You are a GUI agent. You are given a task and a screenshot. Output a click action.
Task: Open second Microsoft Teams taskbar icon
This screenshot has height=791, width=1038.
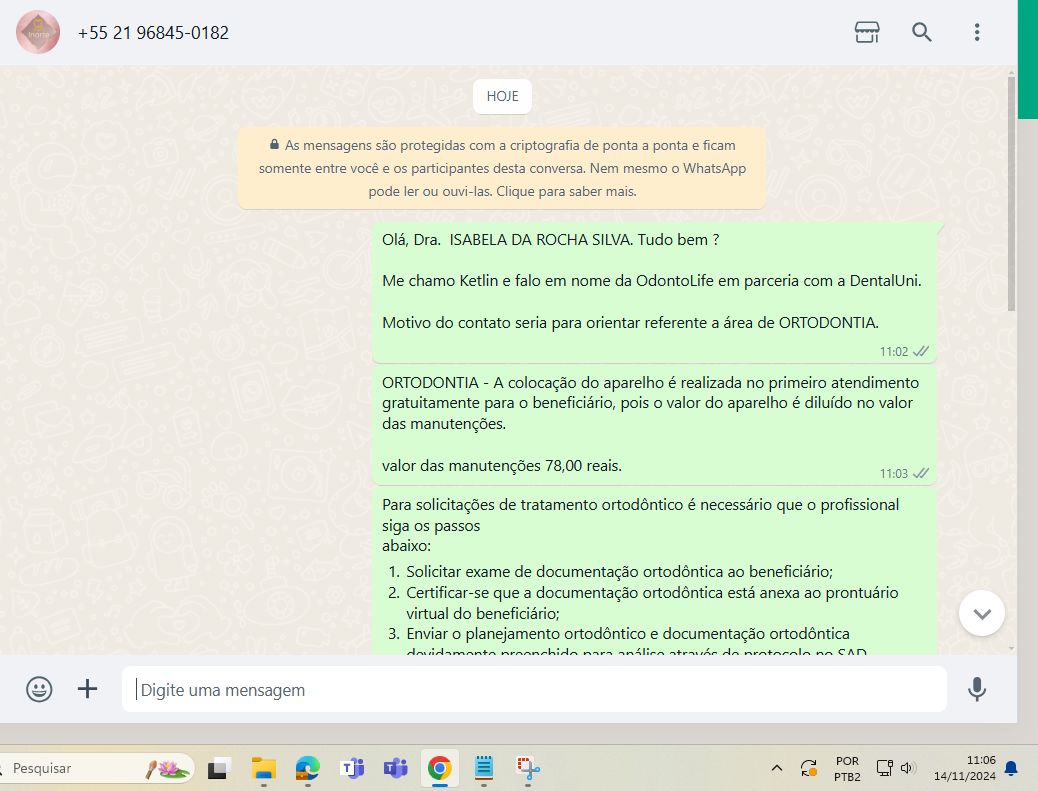pos(396,768)
